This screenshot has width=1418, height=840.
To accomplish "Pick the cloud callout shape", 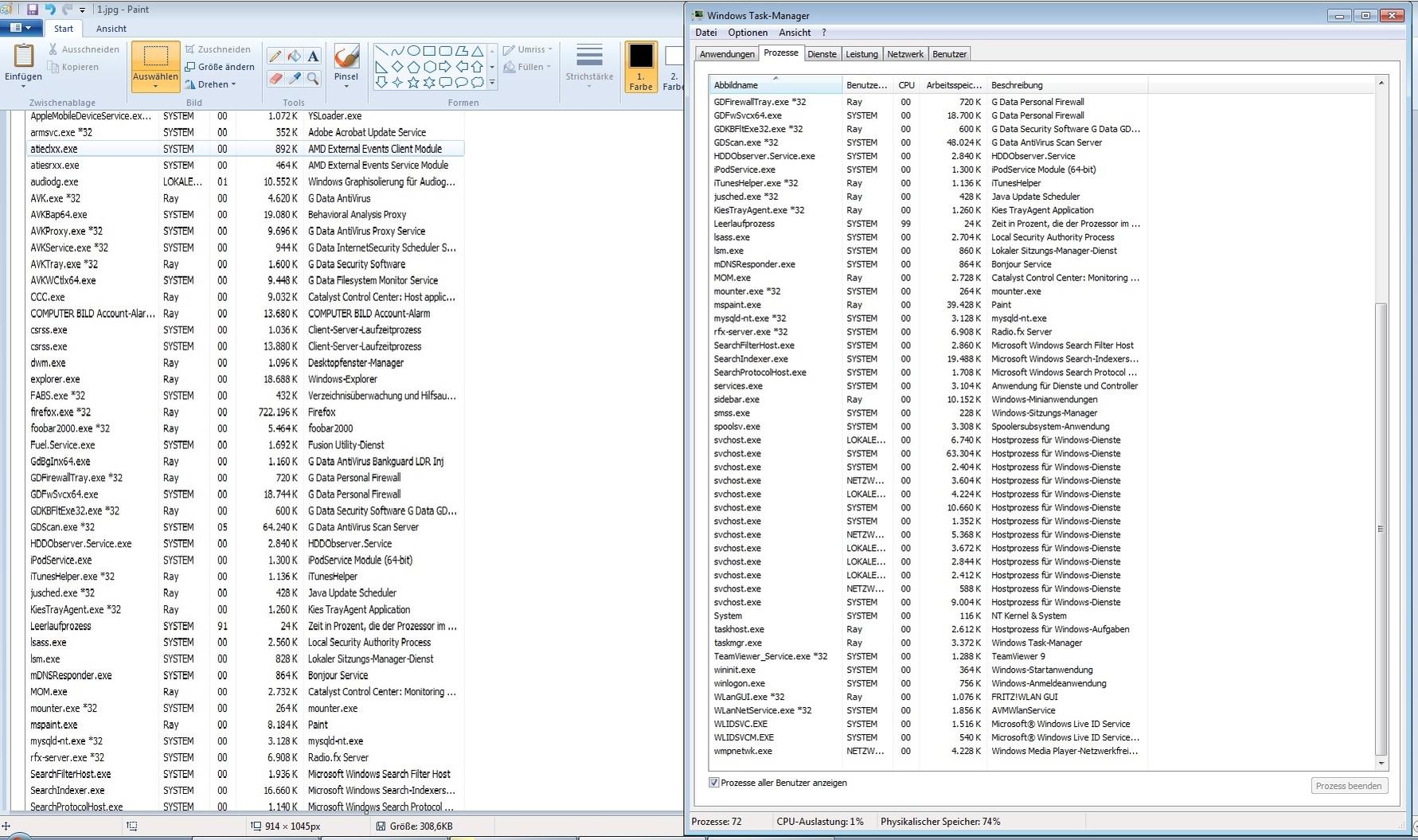I will point(477,83).
